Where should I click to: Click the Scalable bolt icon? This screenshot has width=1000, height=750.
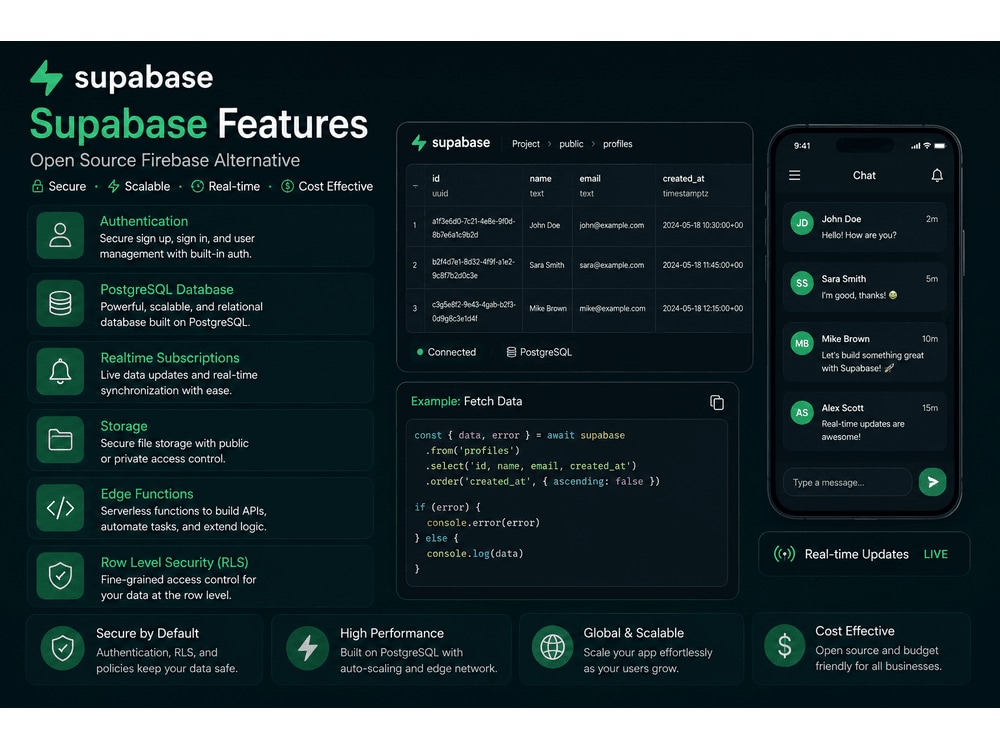114,186
